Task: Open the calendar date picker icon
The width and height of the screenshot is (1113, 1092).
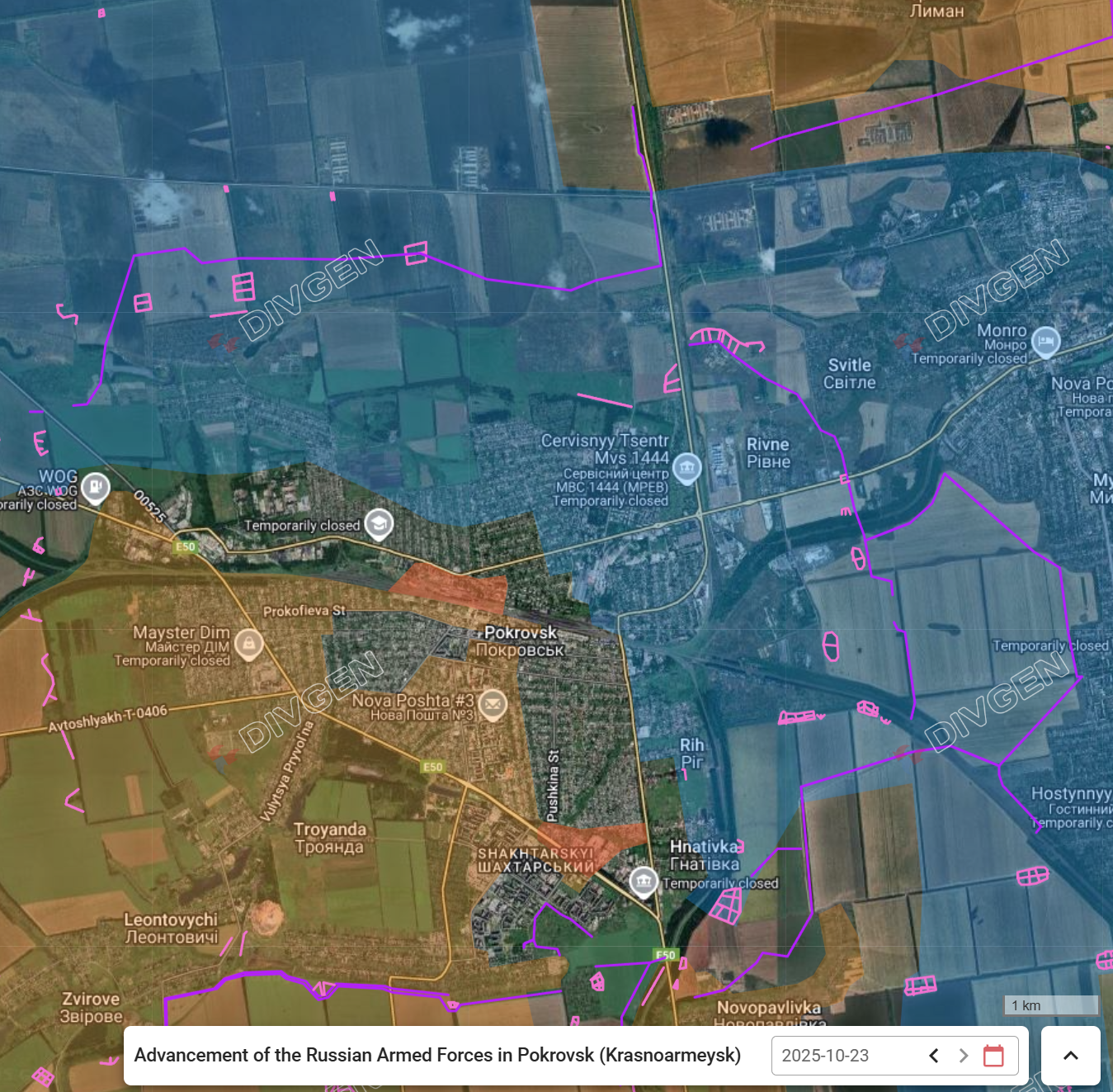Action: point(993,1056)
